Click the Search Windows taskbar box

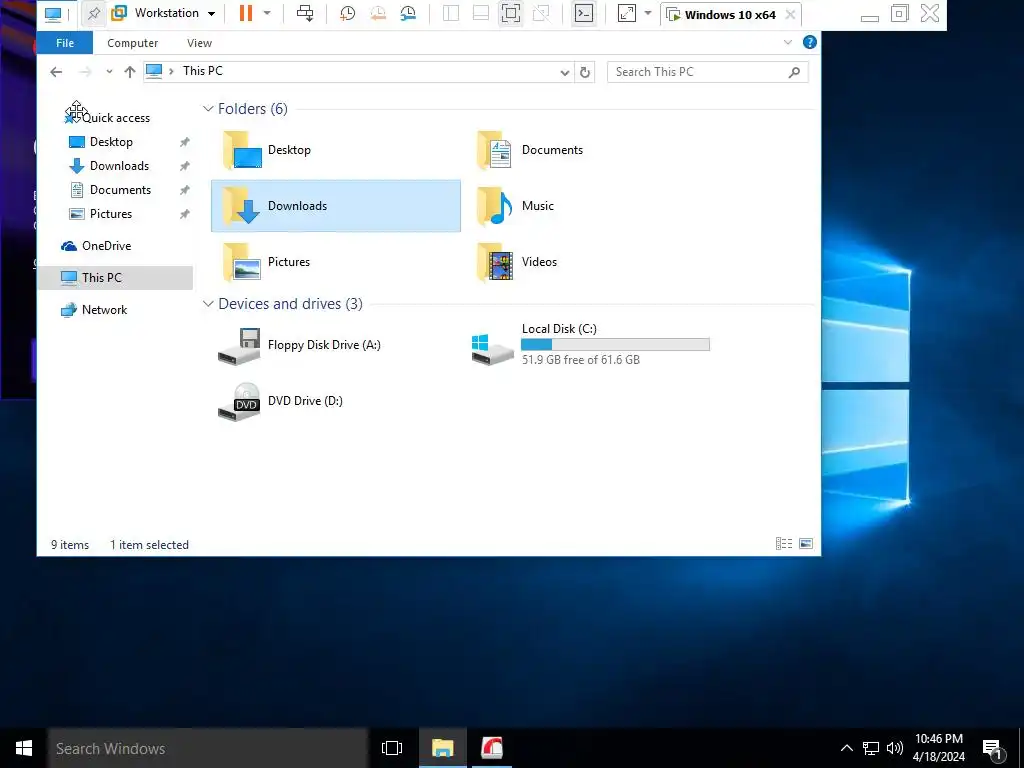click(x=208, y=748)
